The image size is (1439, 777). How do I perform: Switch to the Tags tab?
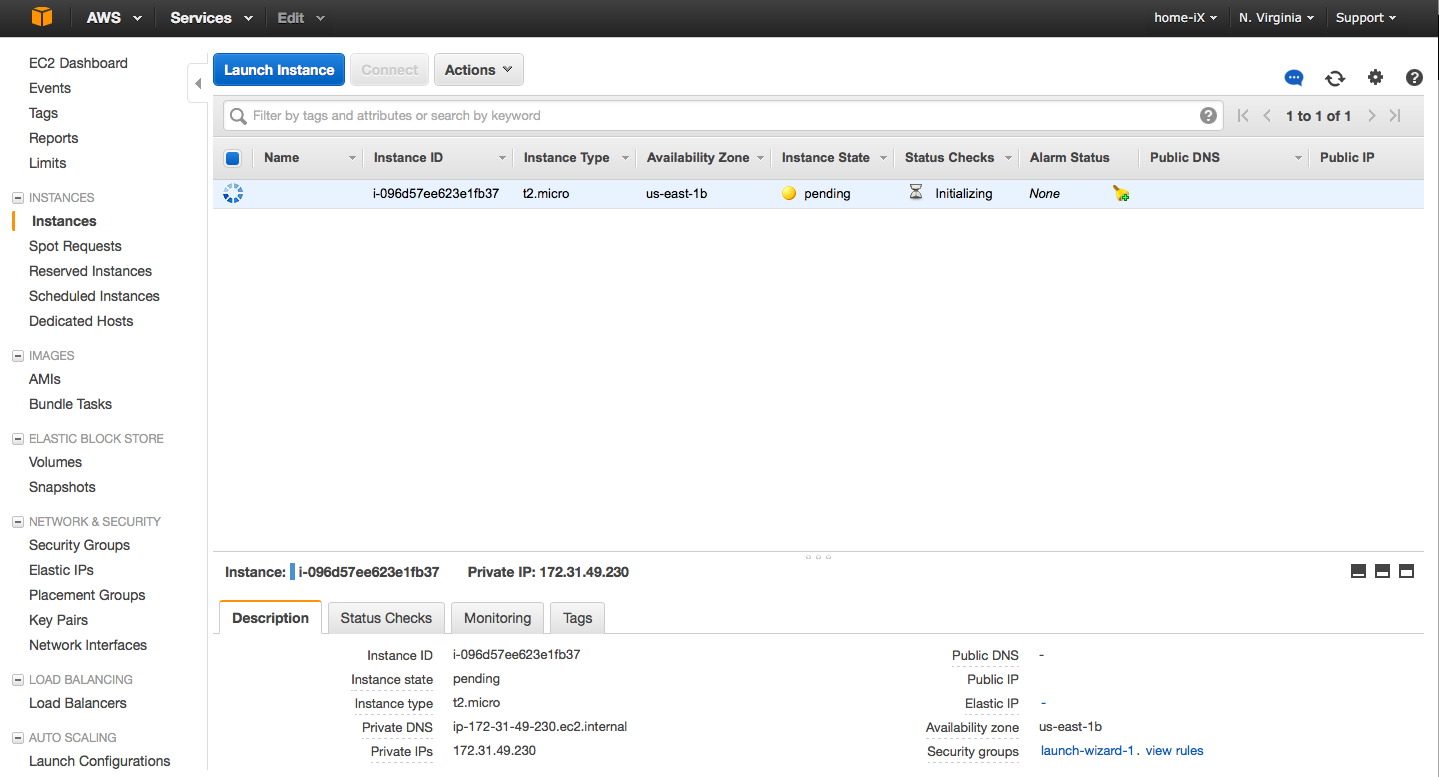pyautogui.click(x=578, y=618)
